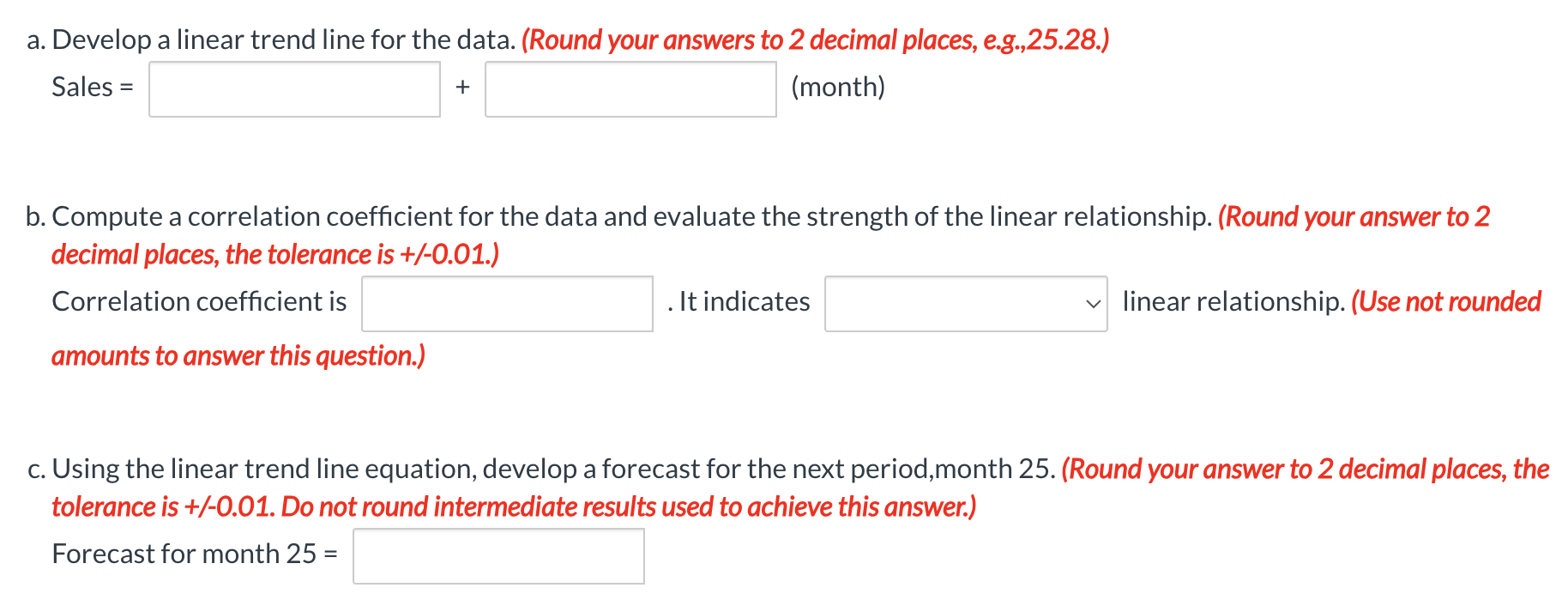Screen dimensions: 1568x606
Task: Click the "Sales =" label
Action: click(x=93, y=87)
